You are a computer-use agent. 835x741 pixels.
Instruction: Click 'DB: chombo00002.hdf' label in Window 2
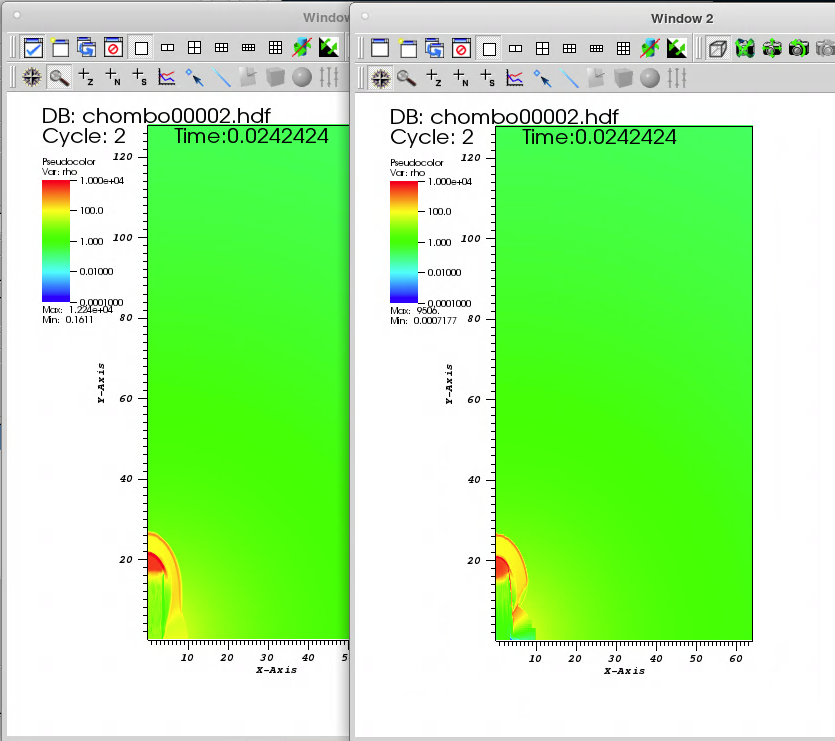(x=504, y=117)
